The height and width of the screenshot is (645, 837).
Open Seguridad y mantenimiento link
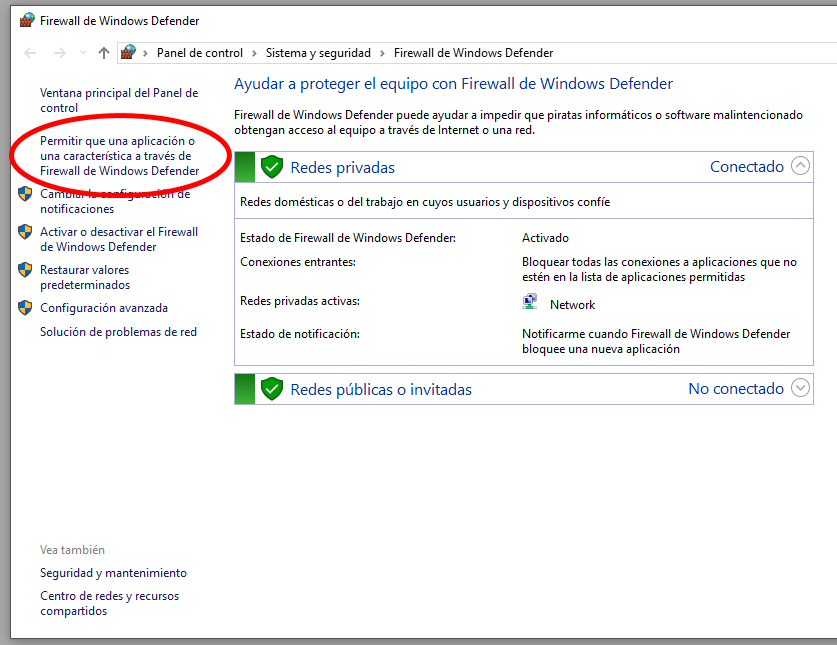113,573
